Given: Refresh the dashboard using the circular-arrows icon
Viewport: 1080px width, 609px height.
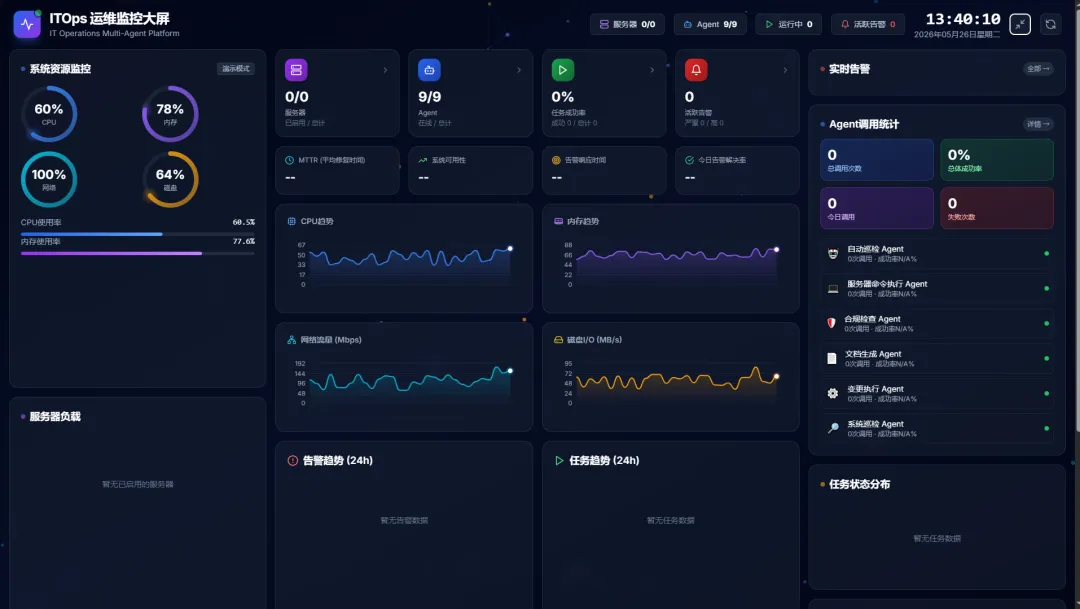Looking at the screenshot, I should click(1050, 24).
